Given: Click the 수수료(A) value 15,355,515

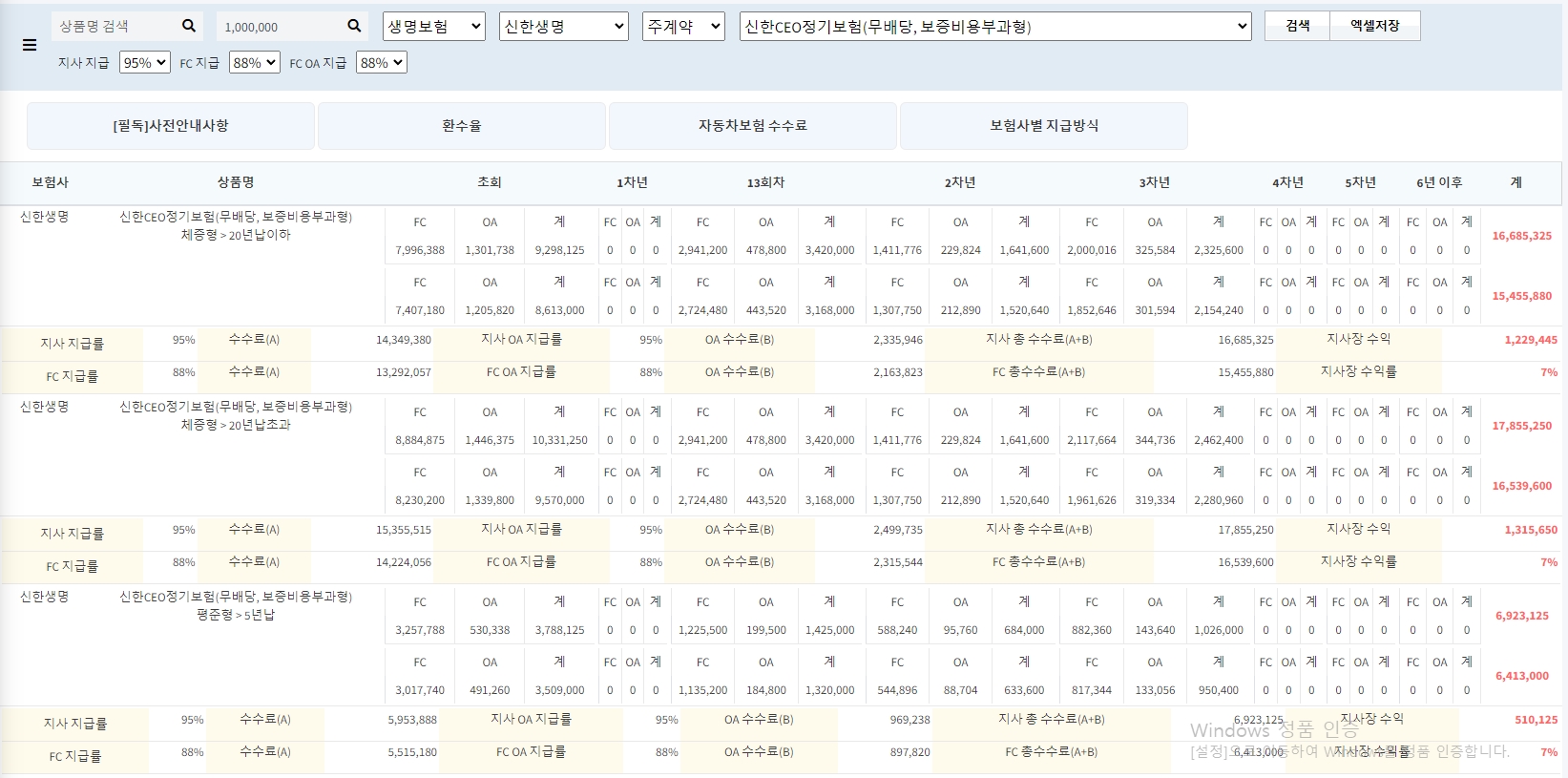Looking at the screenshot, I should coord(404,530).
